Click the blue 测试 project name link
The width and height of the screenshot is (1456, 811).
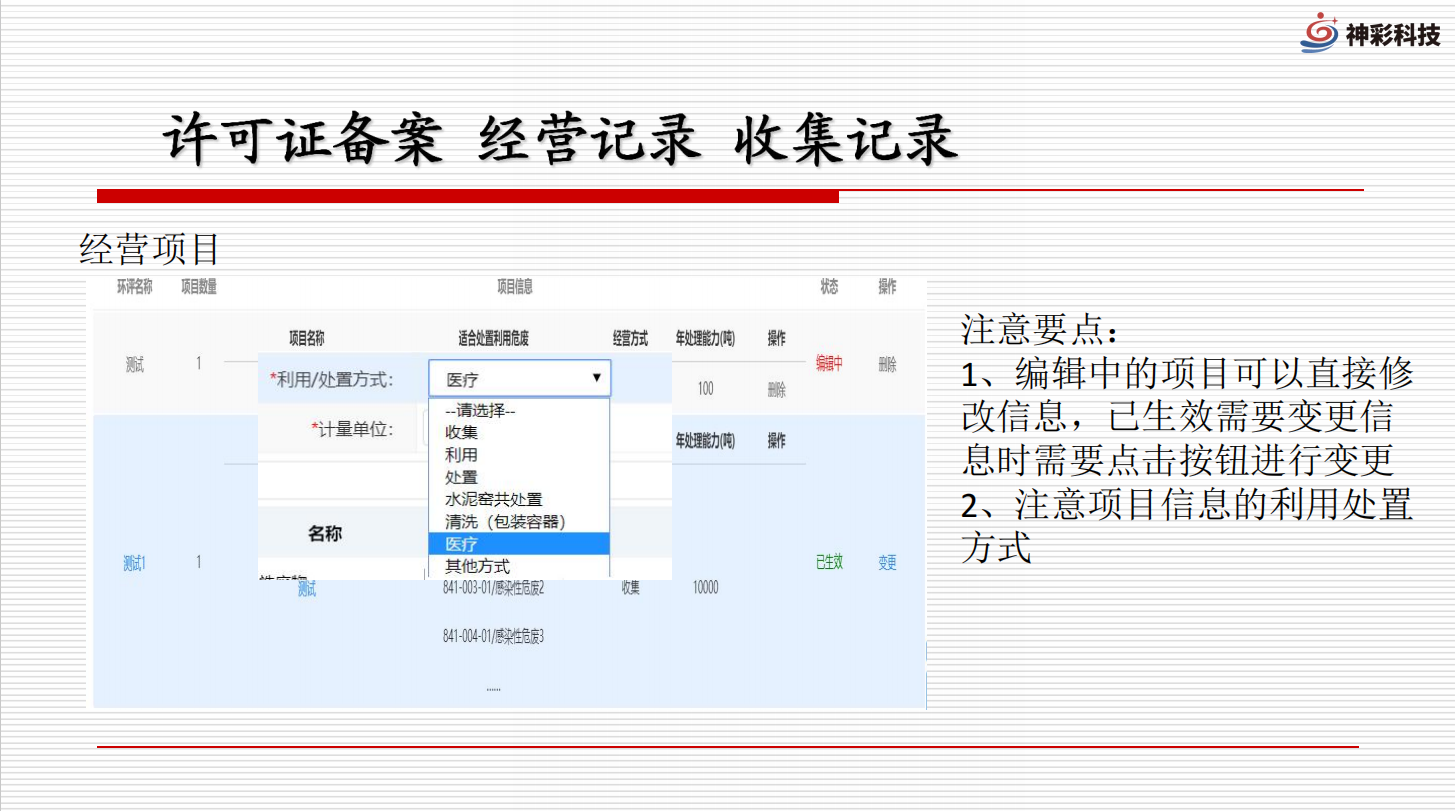(306, 590)
